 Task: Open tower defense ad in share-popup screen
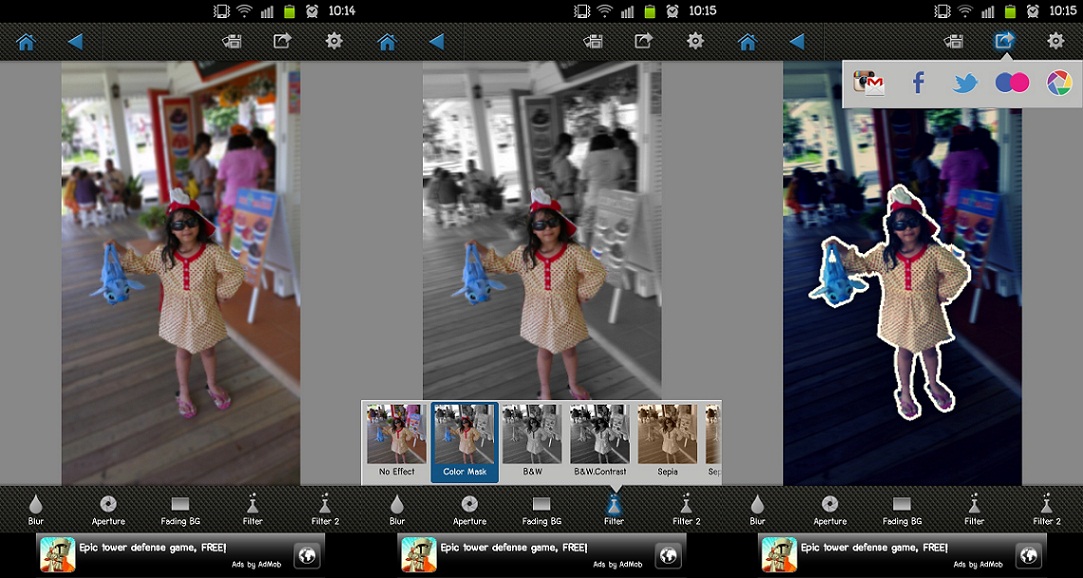pyautogui.click(x=874, y=548)
